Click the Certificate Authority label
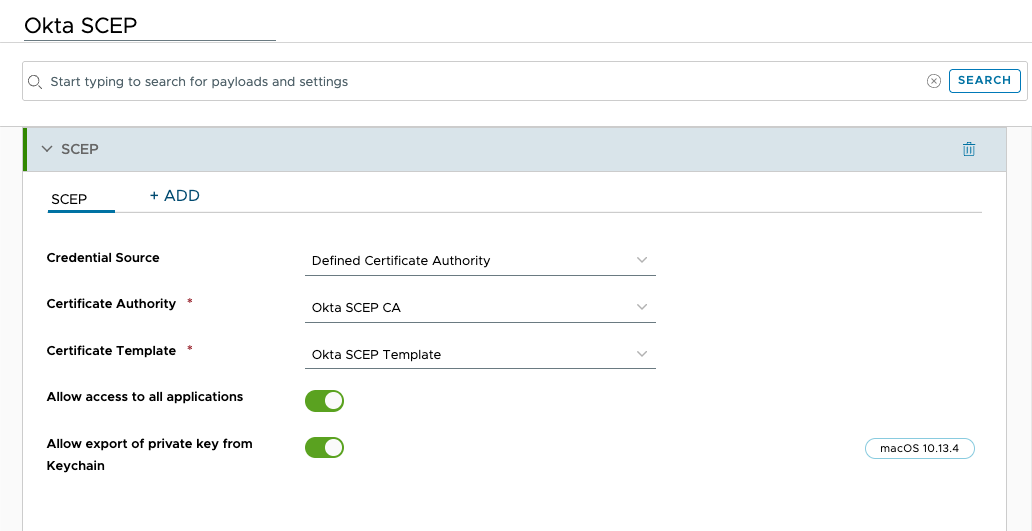1032x531 pixels. click(x=111, y=304)
